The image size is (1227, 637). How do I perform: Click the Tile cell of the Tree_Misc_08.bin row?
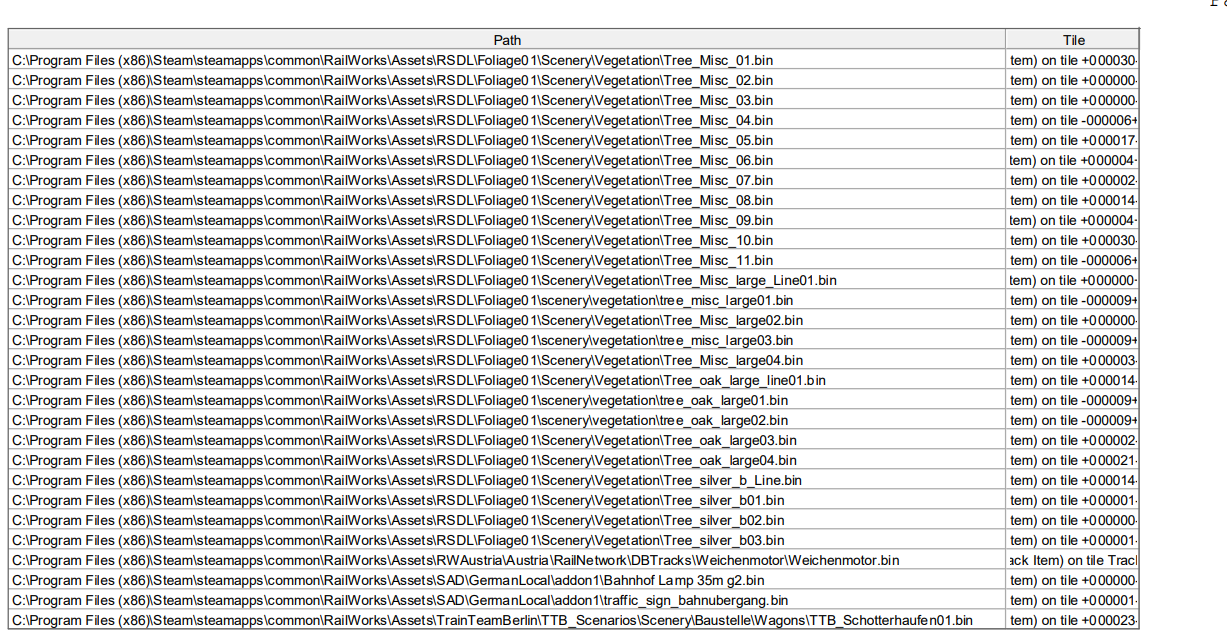point(1073,200)
